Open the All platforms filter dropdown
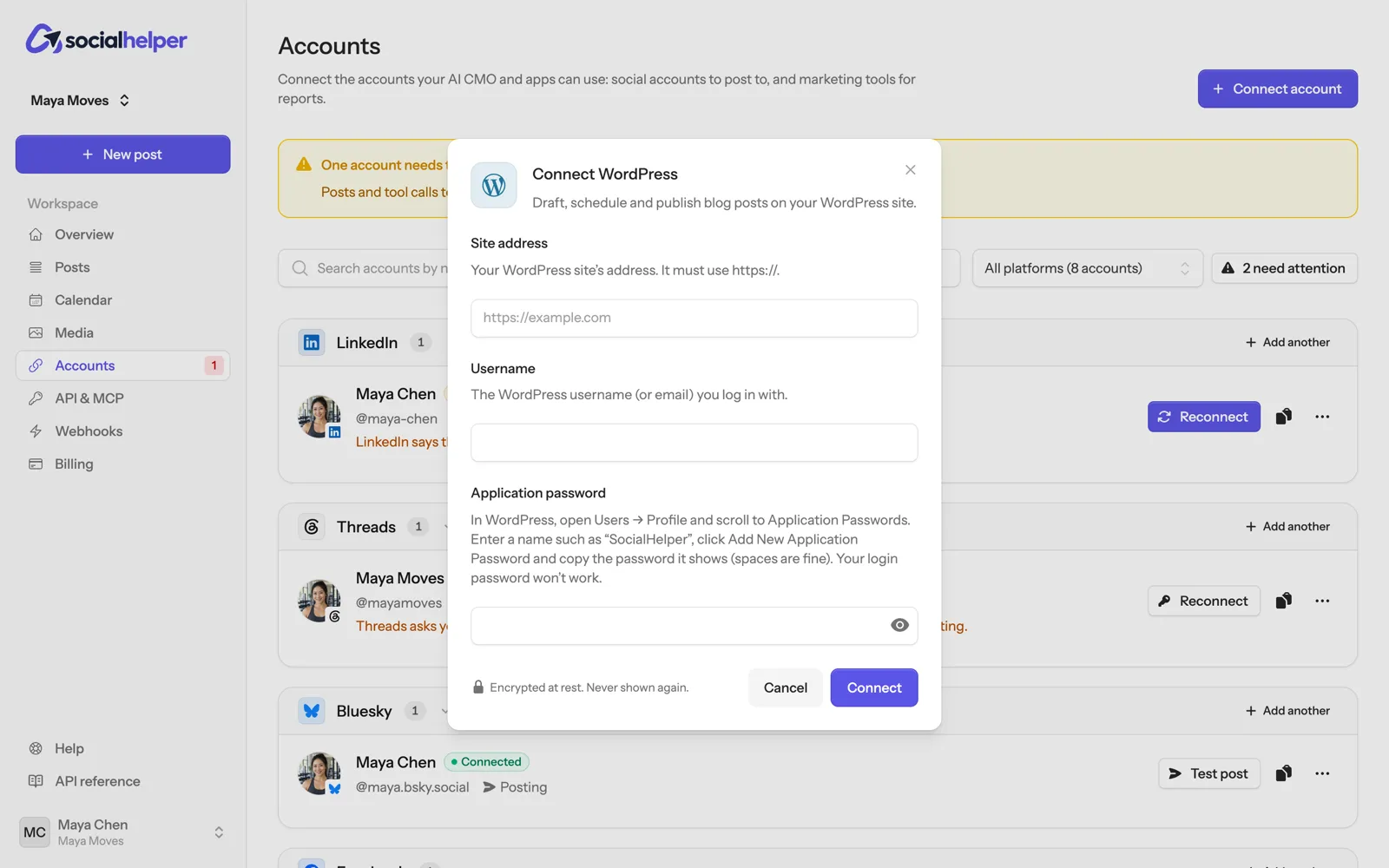This screenshot has width=1389, height=868. coord(1087,268)
